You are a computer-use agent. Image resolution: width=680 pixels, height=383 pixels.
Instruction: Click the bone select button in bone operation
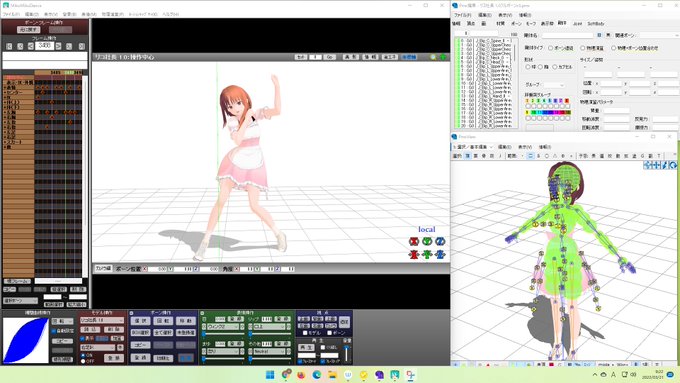pyautogui.click(x=141, y=321)
